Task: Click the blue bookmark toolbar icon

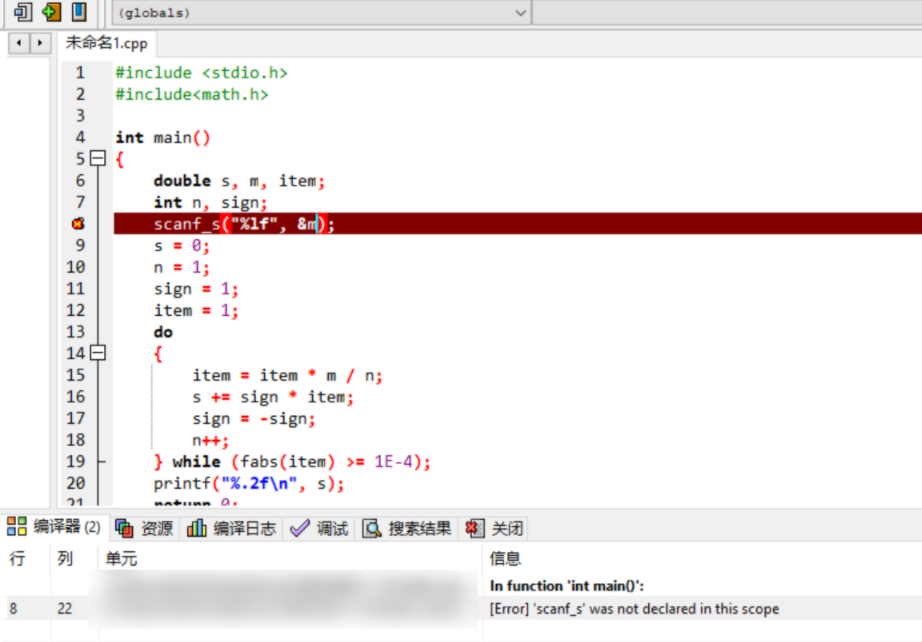Action: coord(79,12)
